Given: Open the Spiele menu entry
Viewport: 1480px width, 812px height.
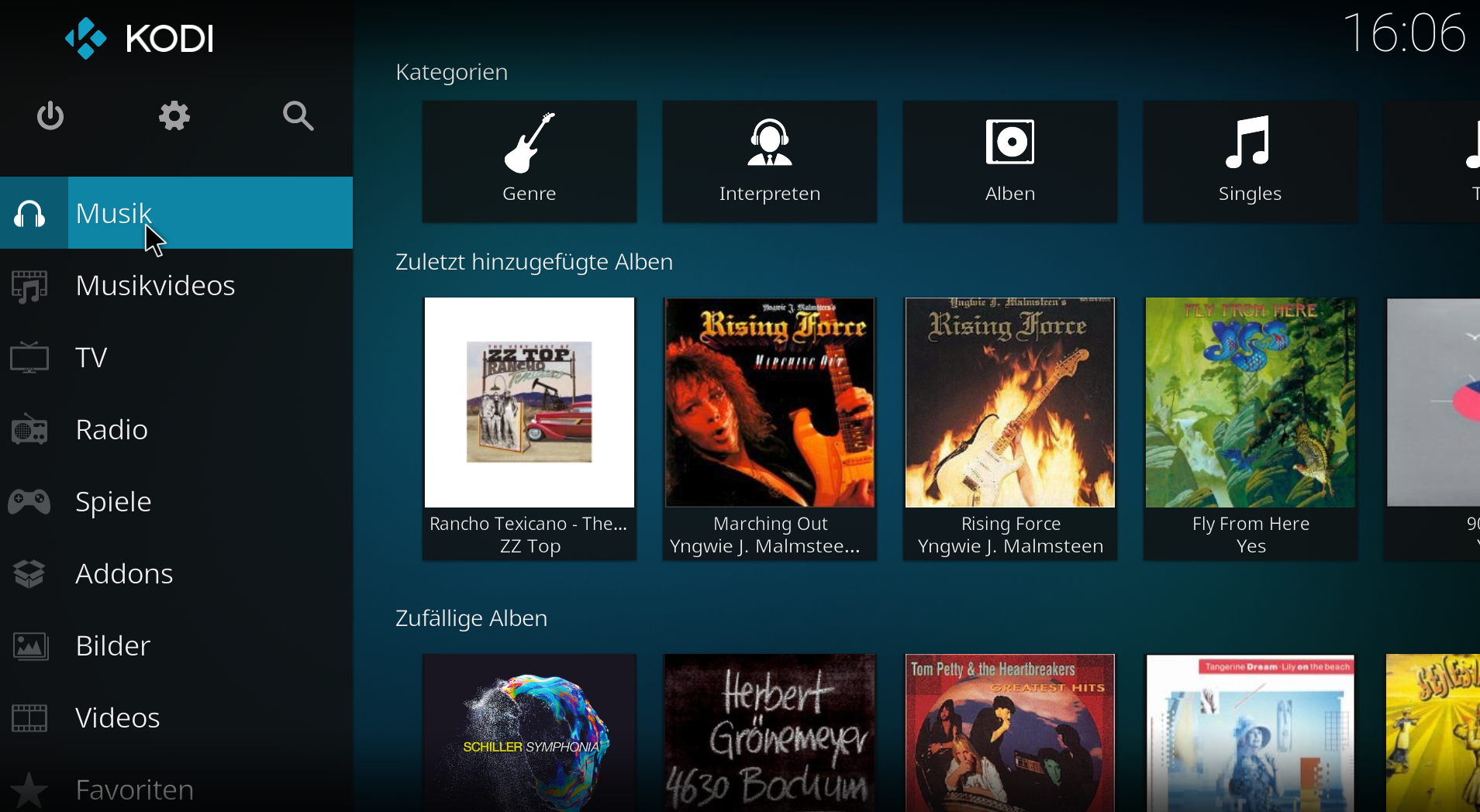Looking at the screenshot, I should [x=176, y=501].
